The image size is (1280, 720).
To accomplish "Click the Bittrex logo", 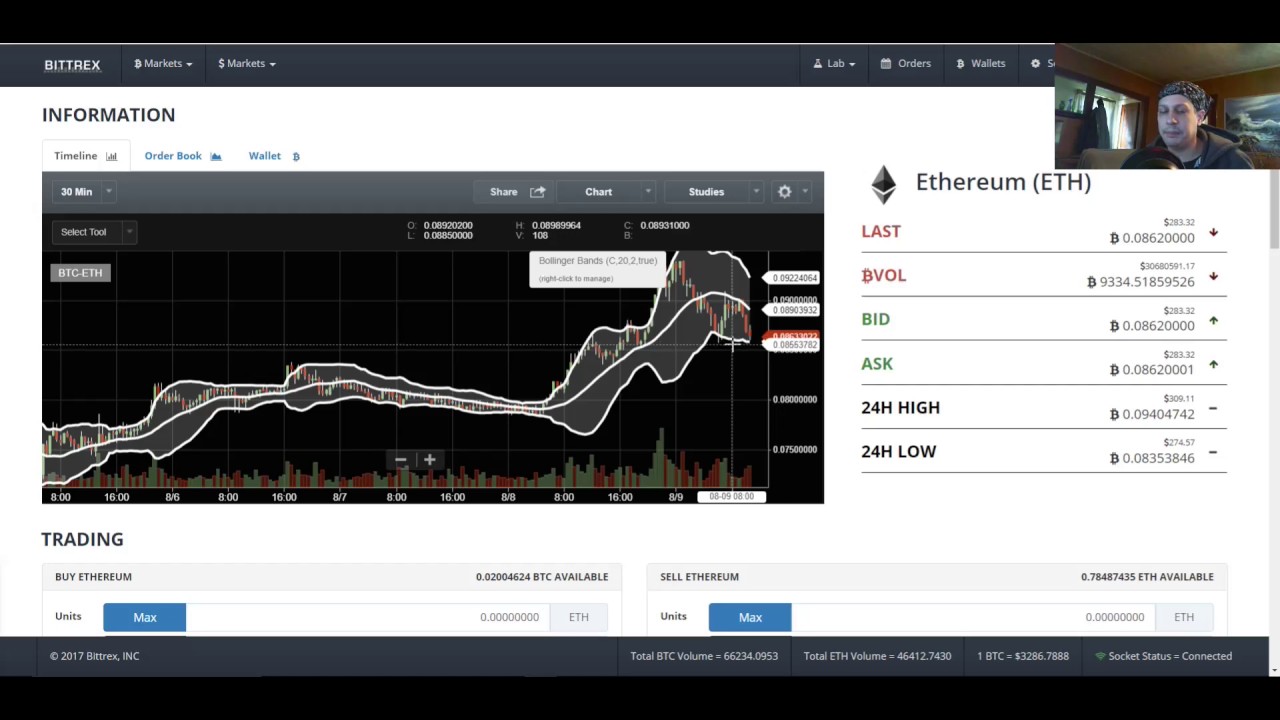I will click(72, 65).
